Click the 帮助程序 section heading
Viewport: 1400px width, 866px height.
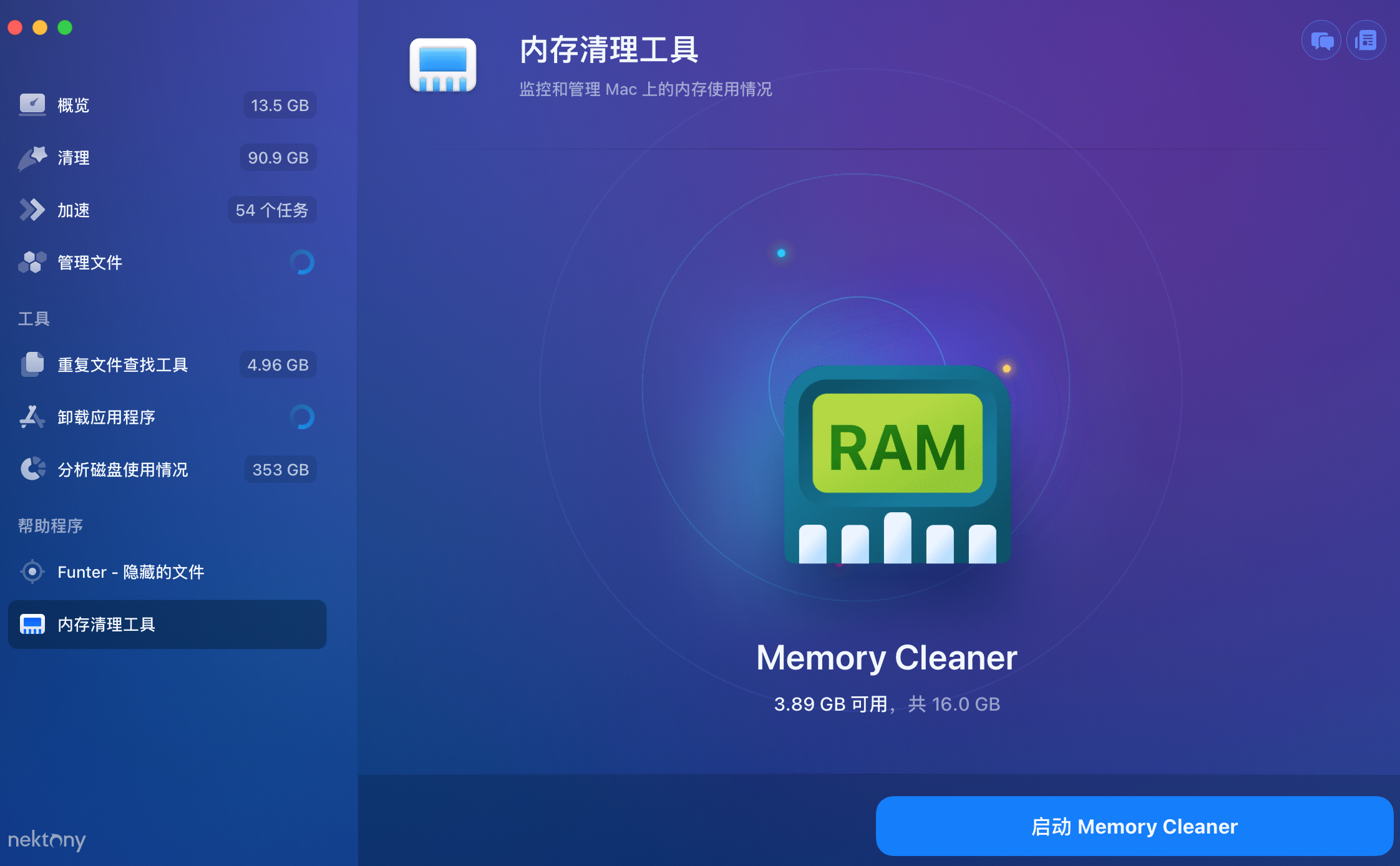(x=51, y=526)
